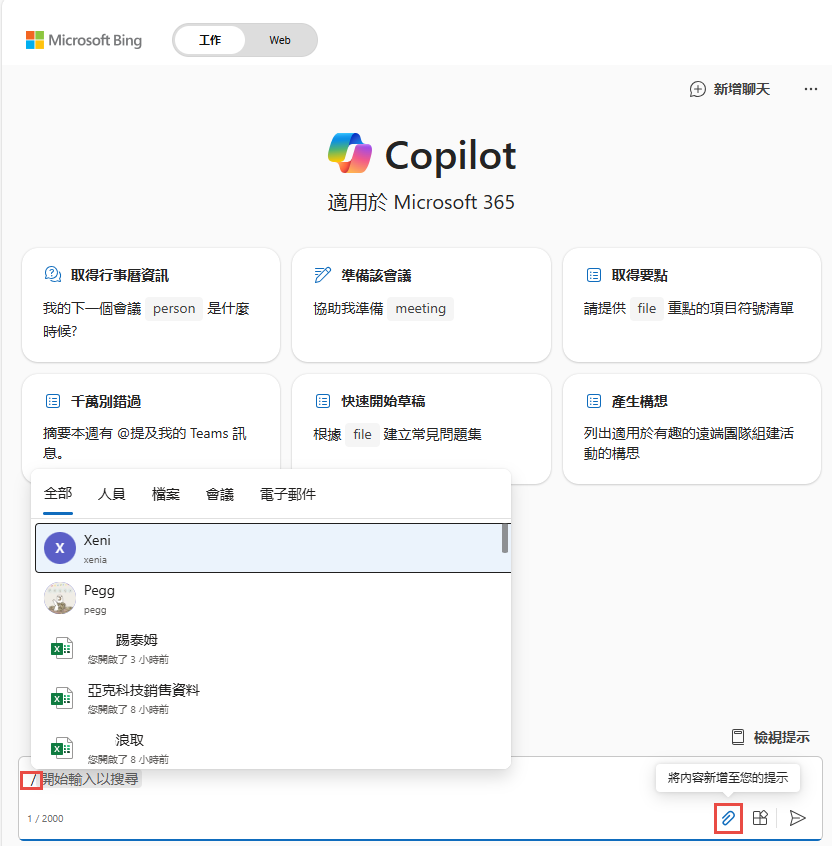The height and width of the screenshot is (846, 832).
Task: Switch to the 檔案 tab
Action: (166, 494)
